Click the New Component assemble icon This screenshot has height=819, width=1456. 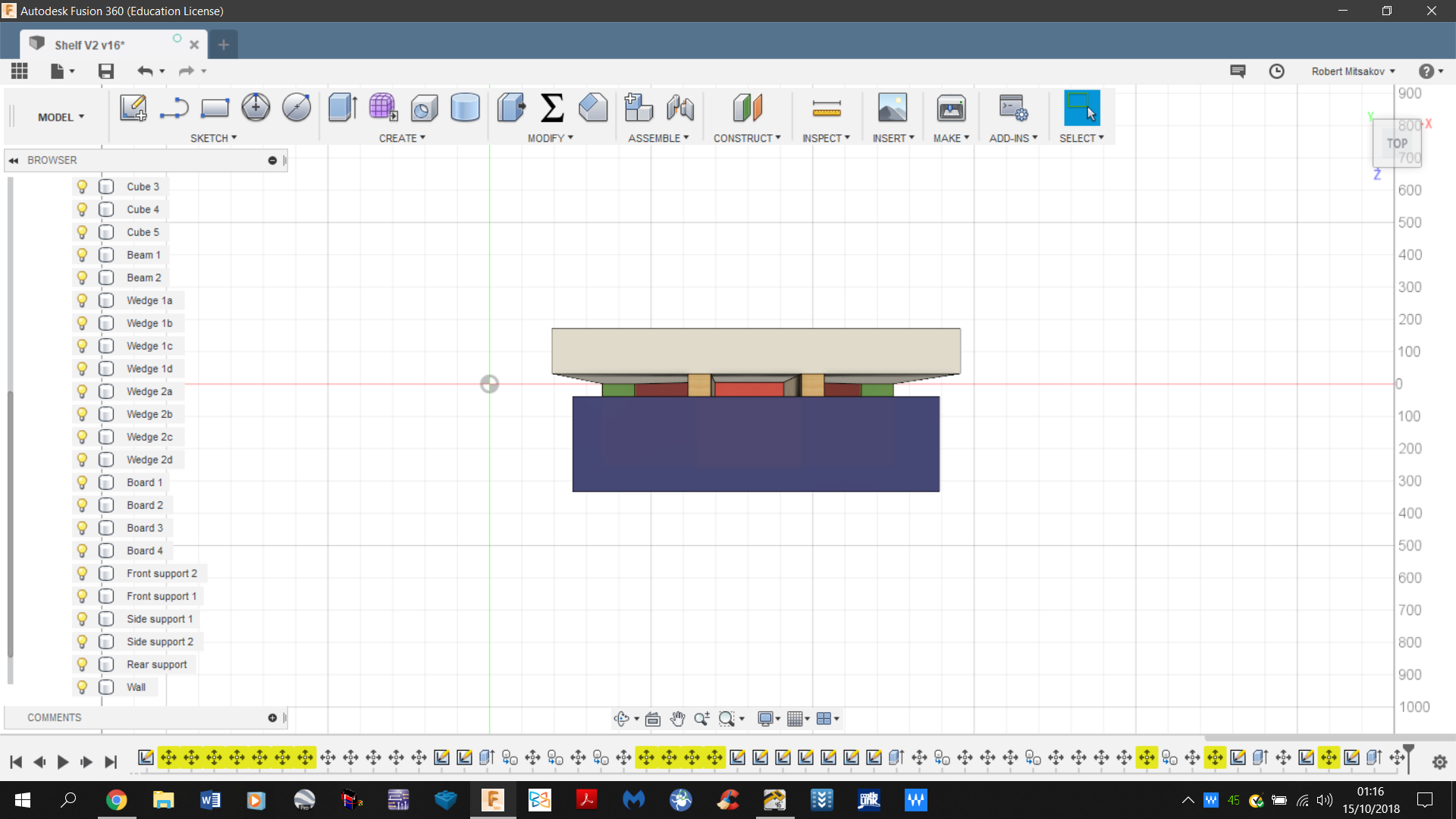[639, 108]
